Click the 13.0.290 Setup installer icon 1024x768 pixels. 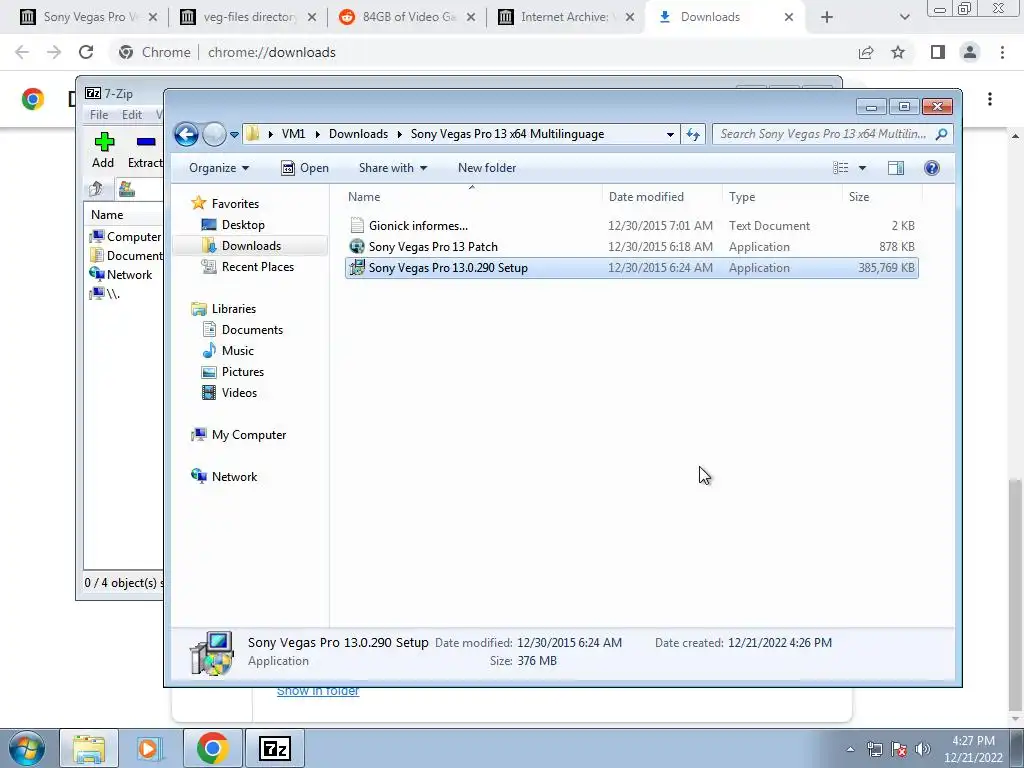(357, 267)
